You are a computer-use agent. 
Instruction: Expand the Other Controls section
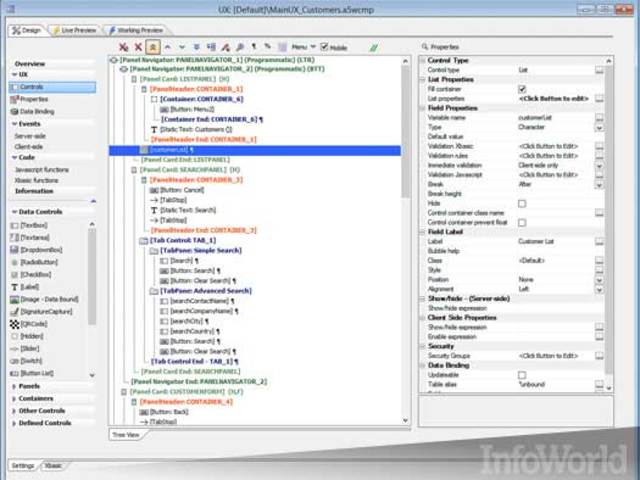click(14, 411)
